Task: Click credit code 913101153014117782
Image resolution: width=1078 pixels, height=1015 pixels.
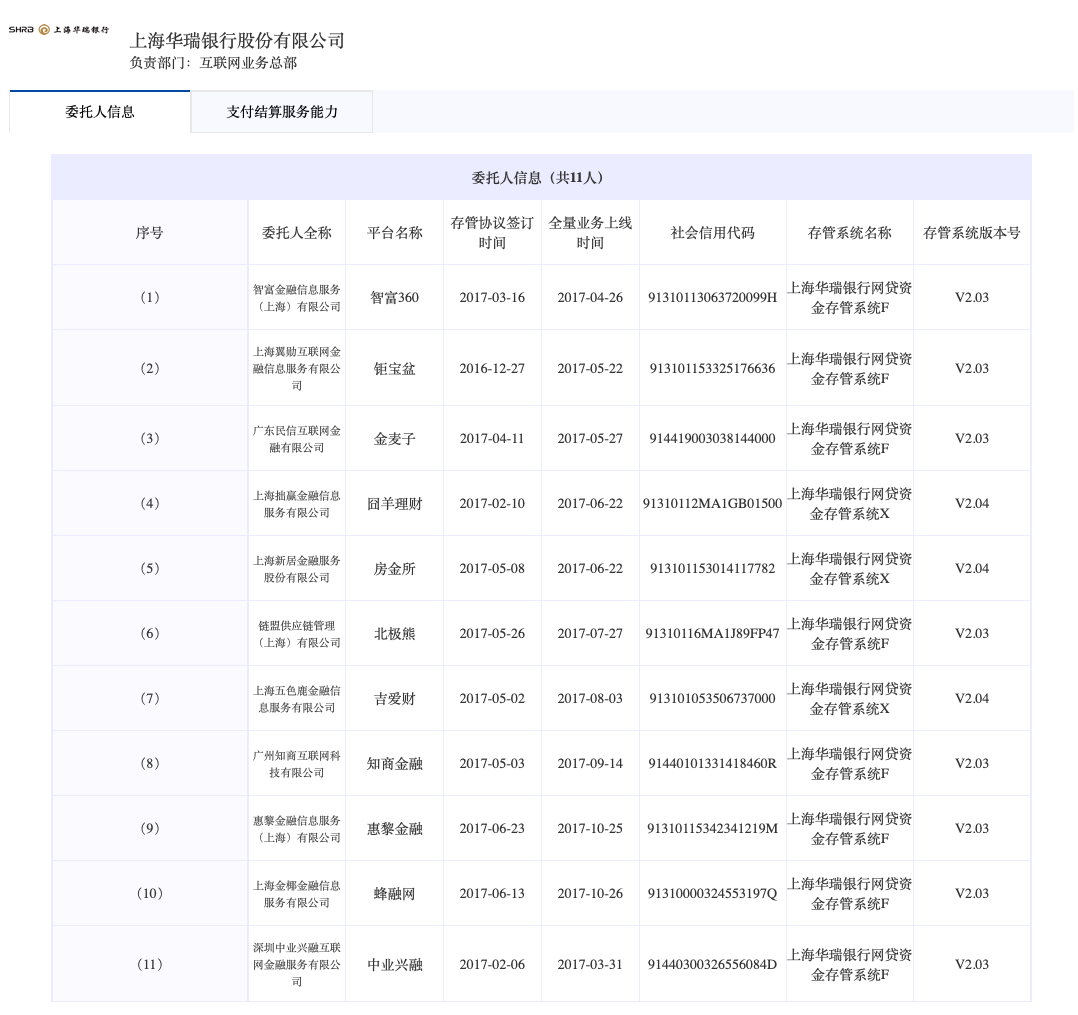Action: pos(712,569)
